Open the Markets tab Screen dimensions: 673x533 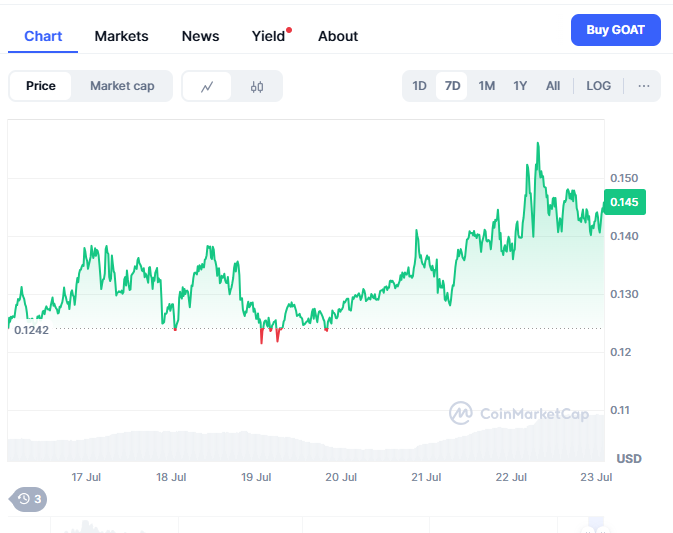point(121,36)
